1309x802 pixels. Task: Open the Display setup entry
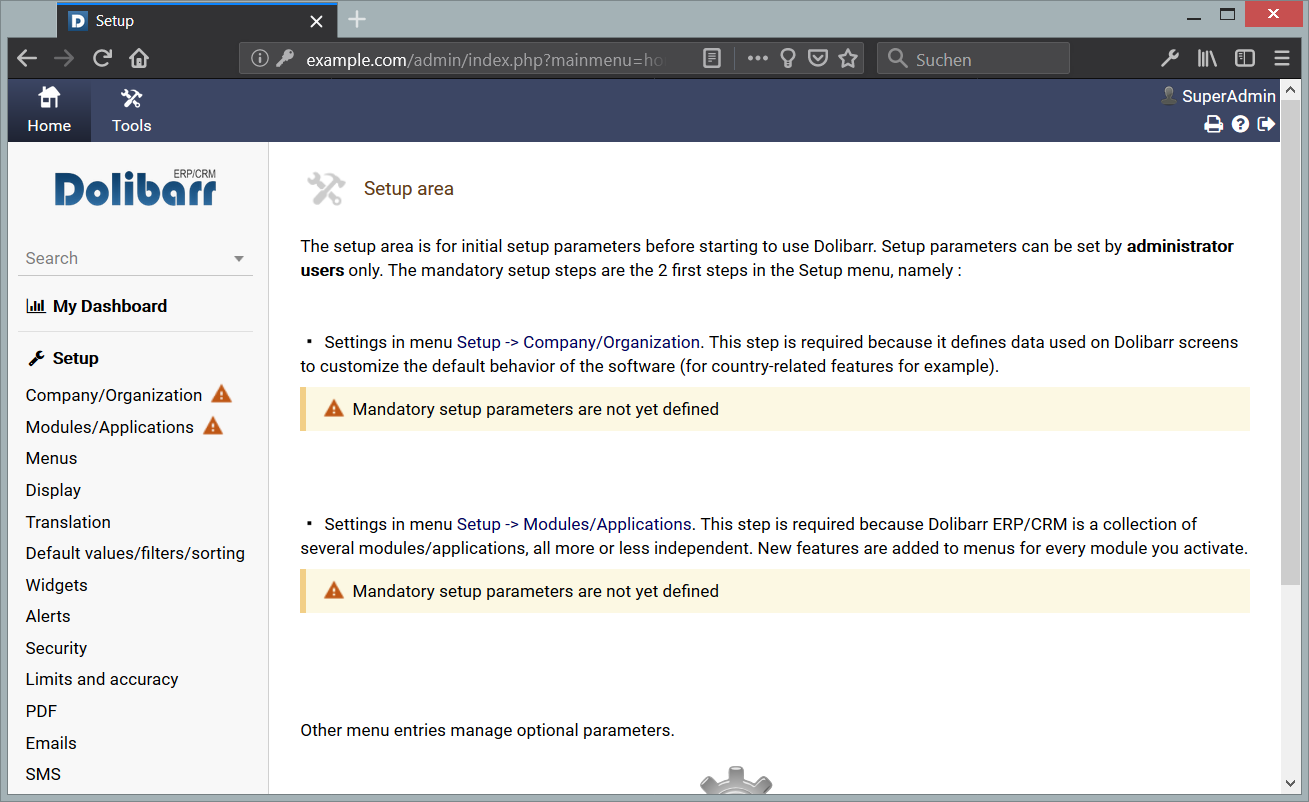coord(53,490)
